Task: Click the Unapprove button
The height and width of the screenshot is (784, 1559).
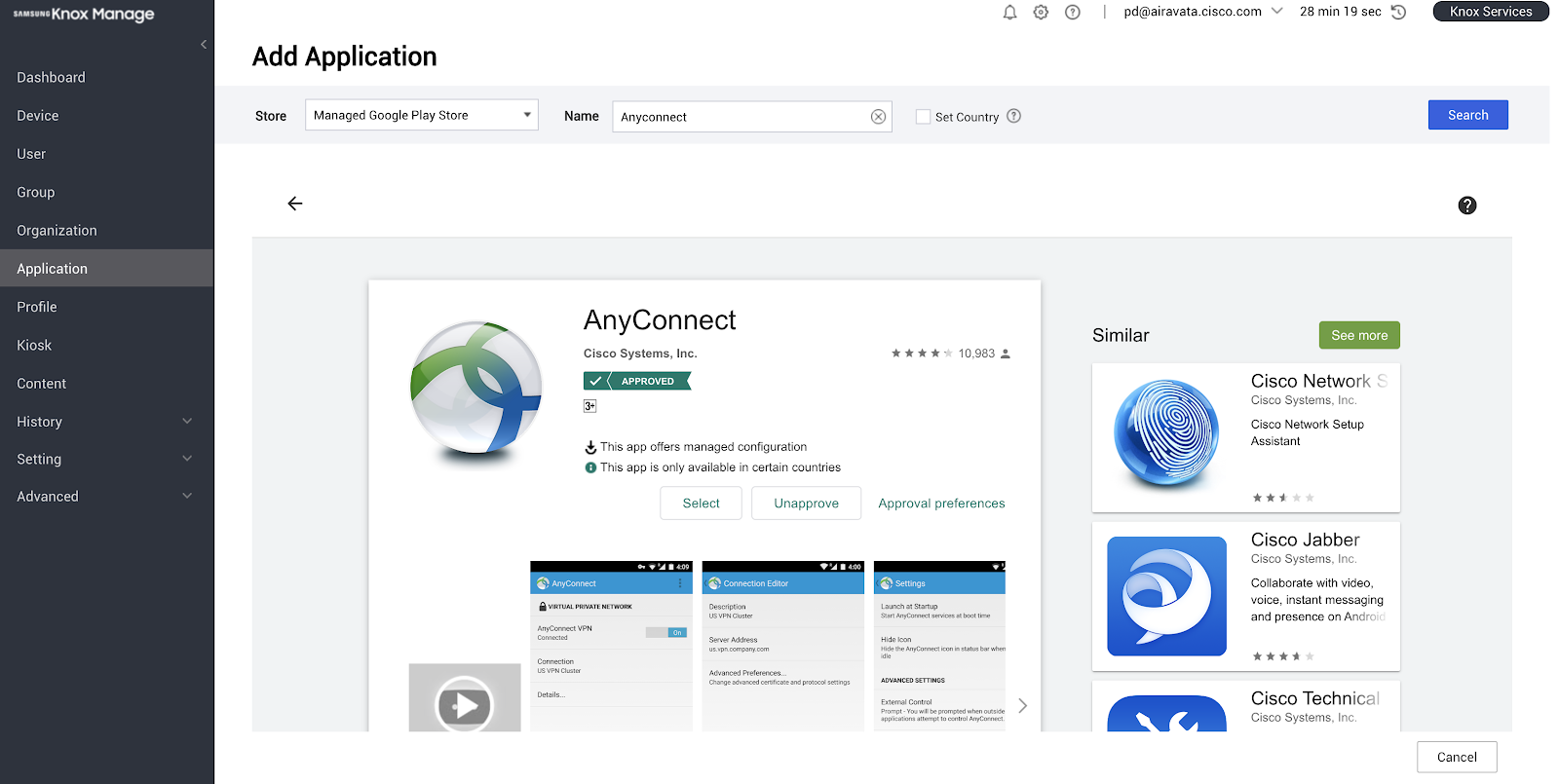Action: (x=806, y=504)
